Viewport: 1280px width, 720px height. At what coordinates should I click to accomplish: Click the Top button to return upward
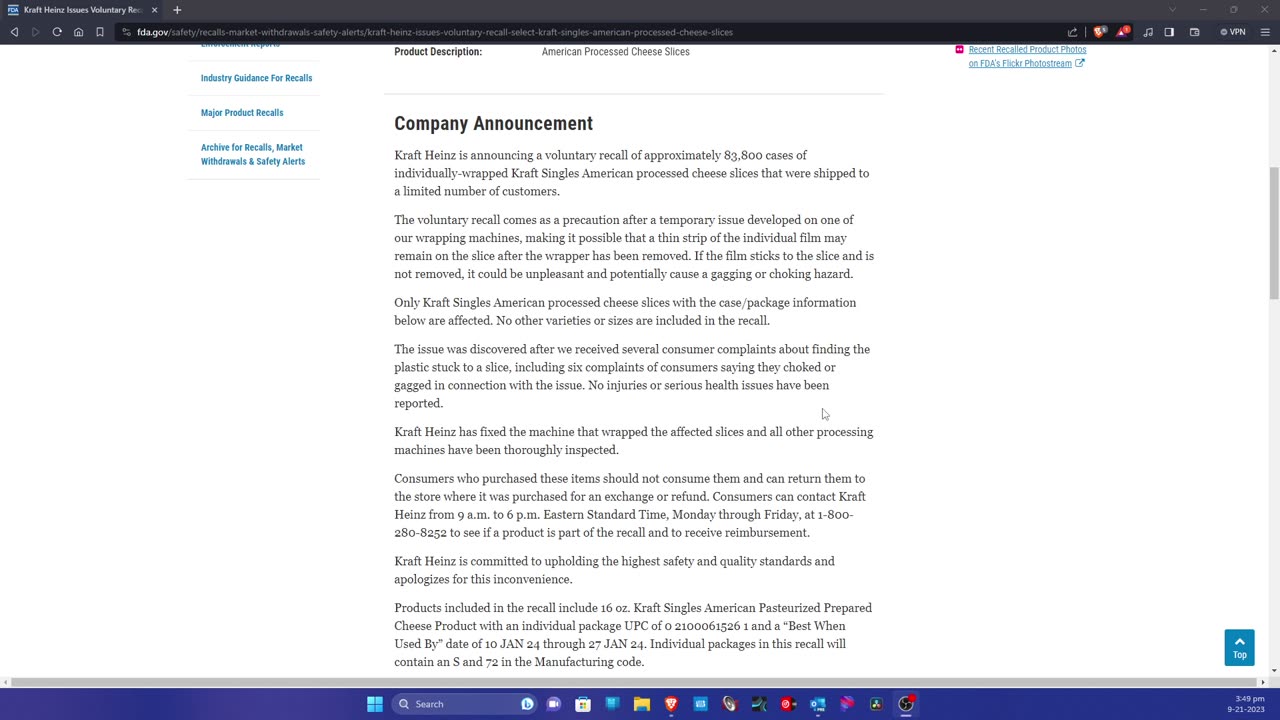(1239, 647)
